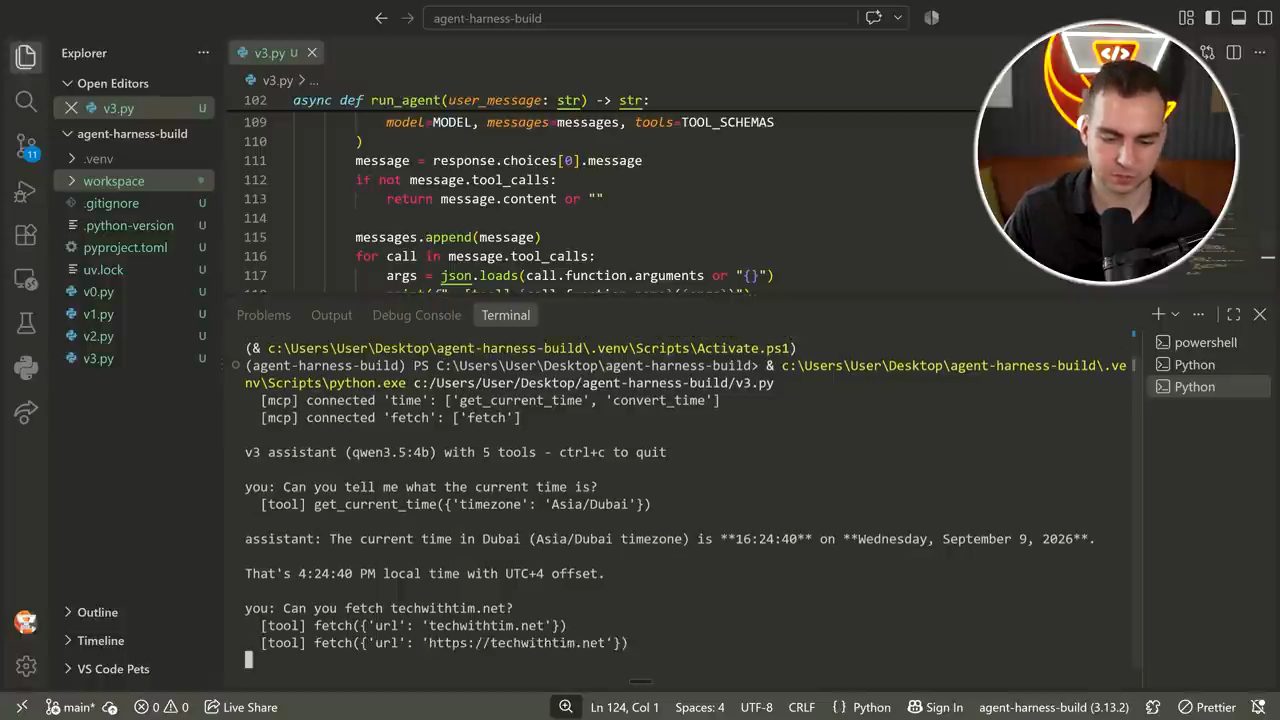Switch to the Debug Console tab
The height and width of the screenshot is (720, 1280).
(416, 315)
